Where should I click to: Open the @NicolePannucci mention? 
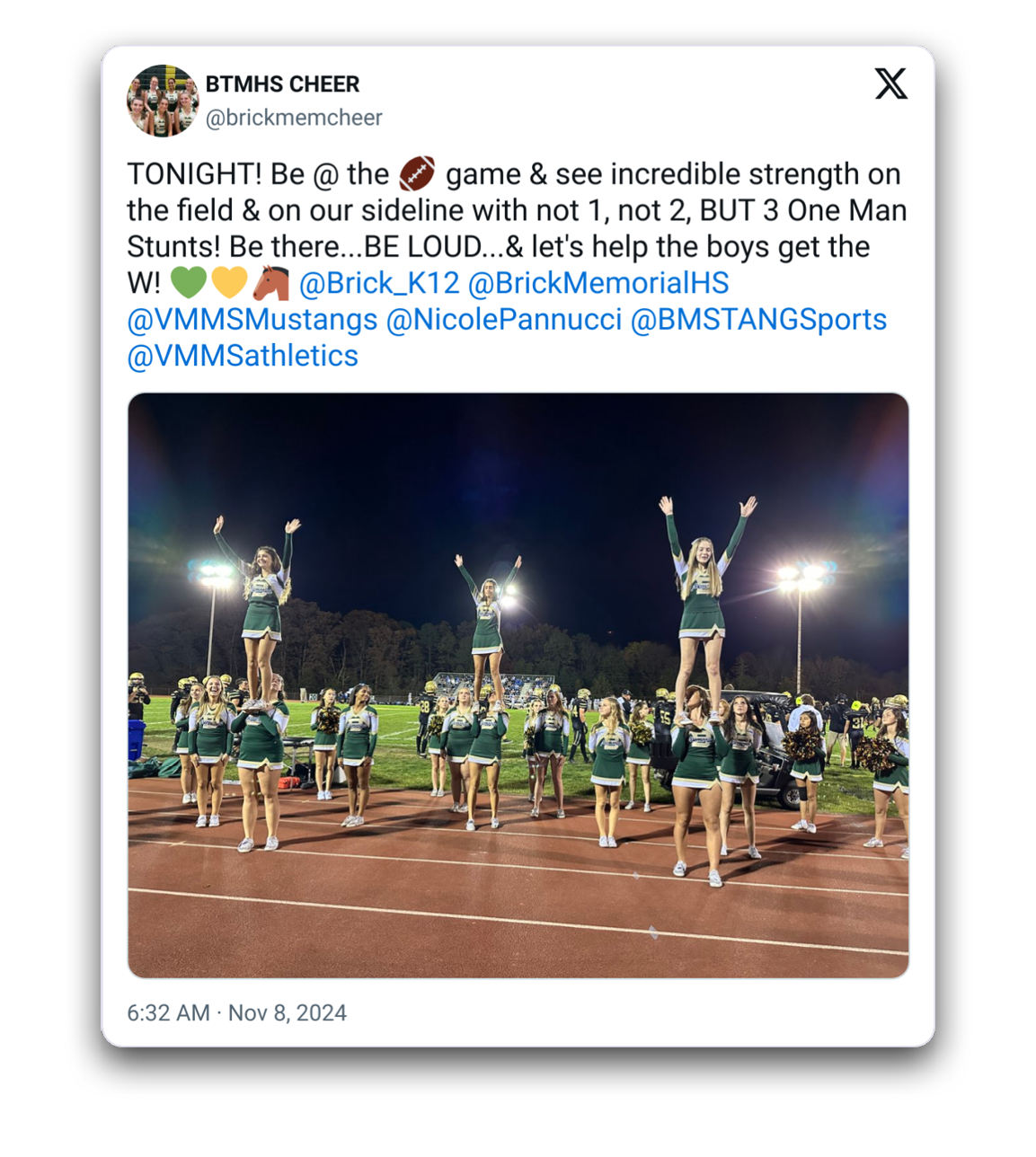504,319
